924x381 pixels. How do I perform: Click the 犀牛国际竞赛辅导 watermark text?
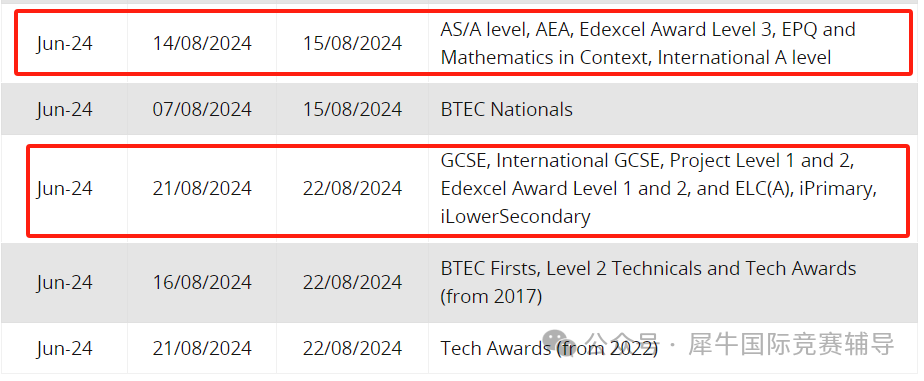tap(791, 344)
